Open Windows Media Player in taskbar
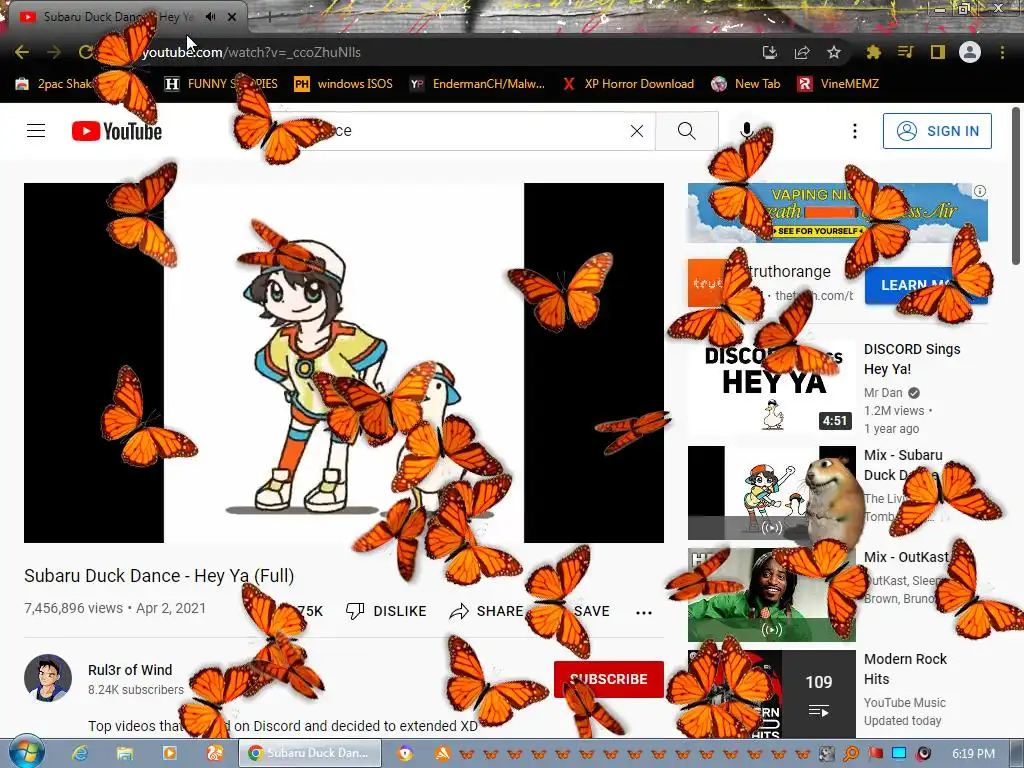Screen dimensions: 1024x768 pos(169,754)
